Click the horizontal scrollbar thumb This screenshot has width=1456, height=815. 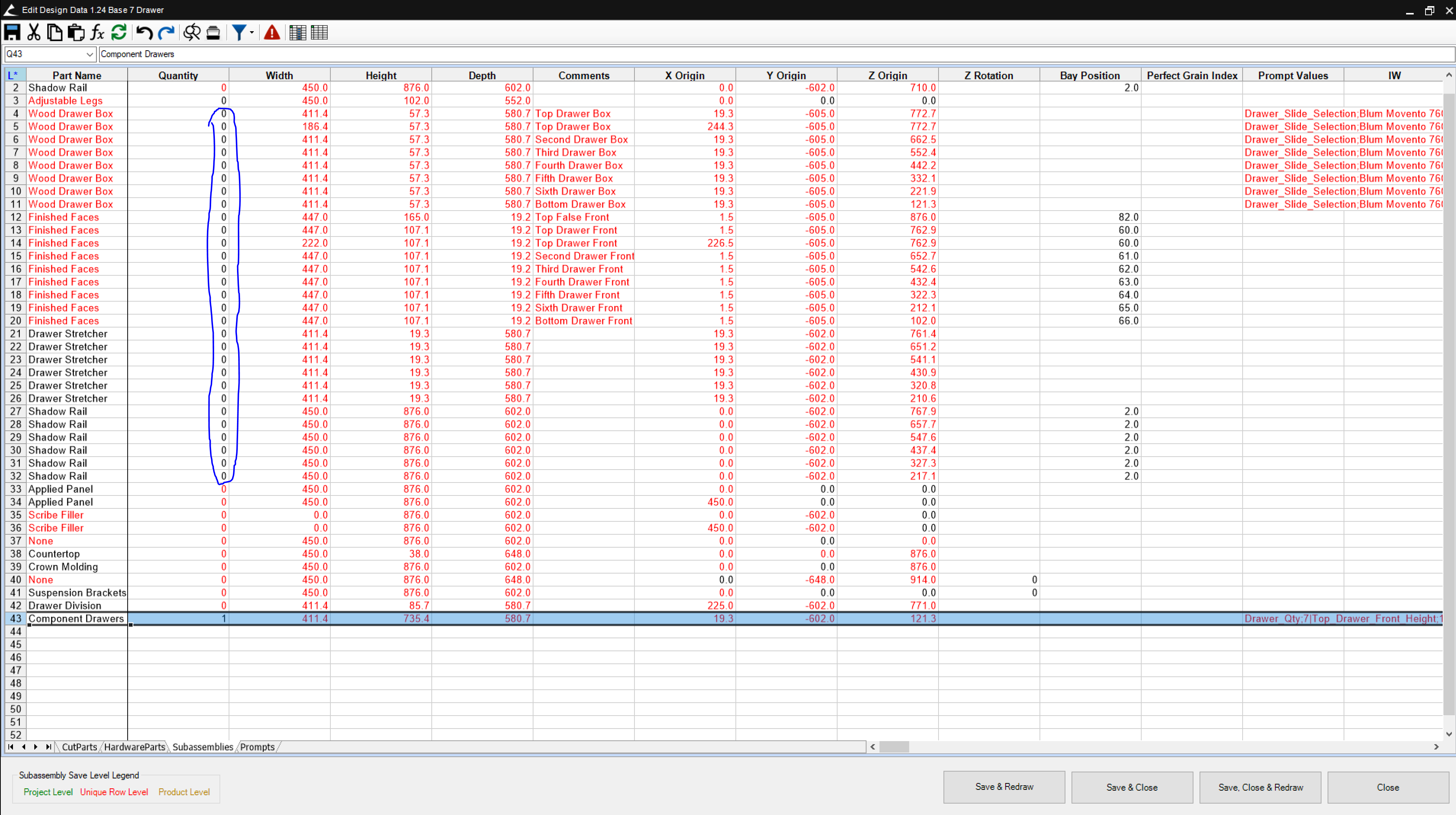[x=894, y=747]
